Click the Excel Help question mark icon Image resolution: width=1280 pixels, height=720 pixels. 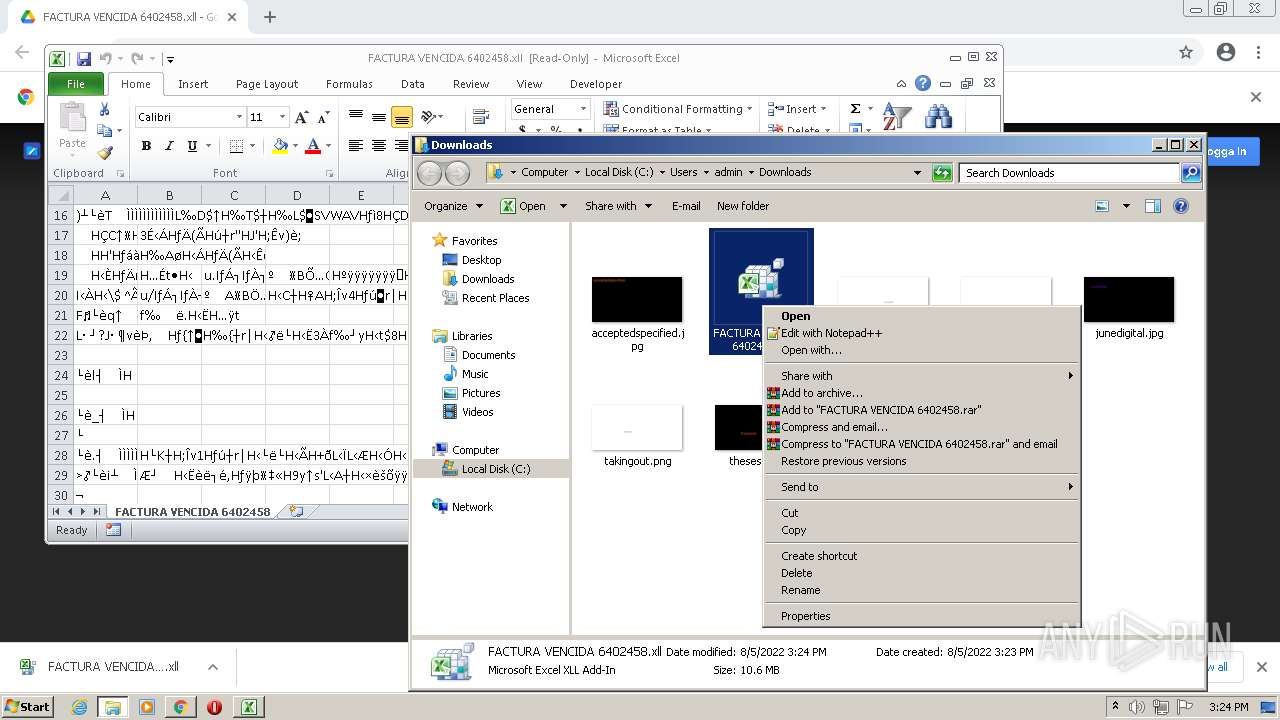pyautogui.click(x=923, y=84)
